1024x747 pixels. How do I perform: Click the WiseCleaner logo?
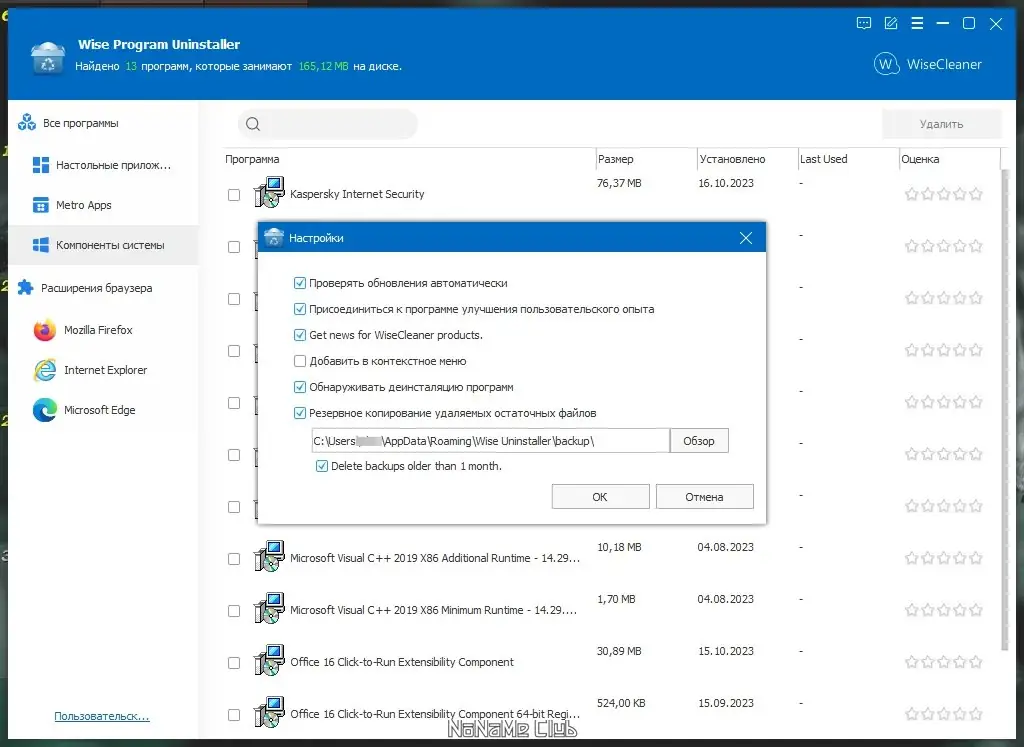[x=927, y=64]
